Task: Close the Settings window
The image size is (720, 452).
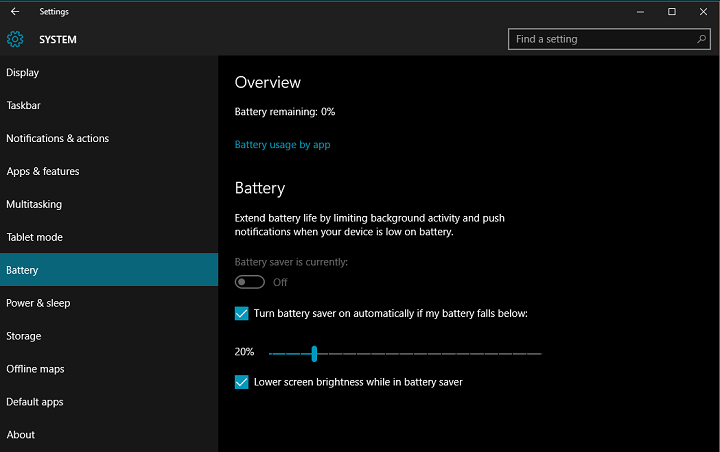Action: click(x=703, y=11)
